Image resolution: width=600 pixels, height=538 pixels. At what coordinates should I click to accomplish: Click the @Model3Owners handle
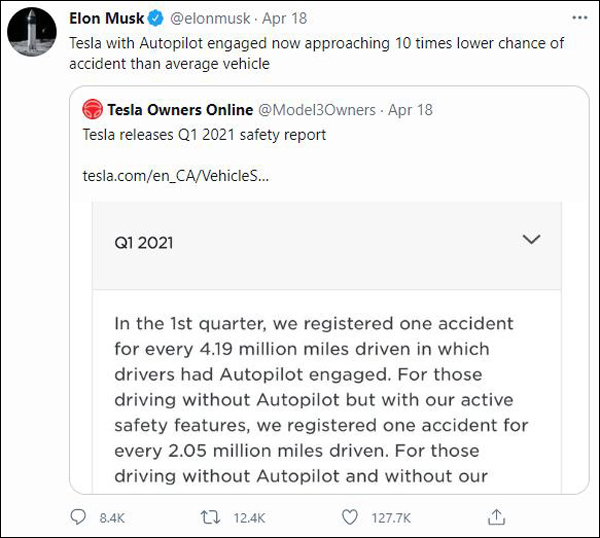(x=317, y=109)
